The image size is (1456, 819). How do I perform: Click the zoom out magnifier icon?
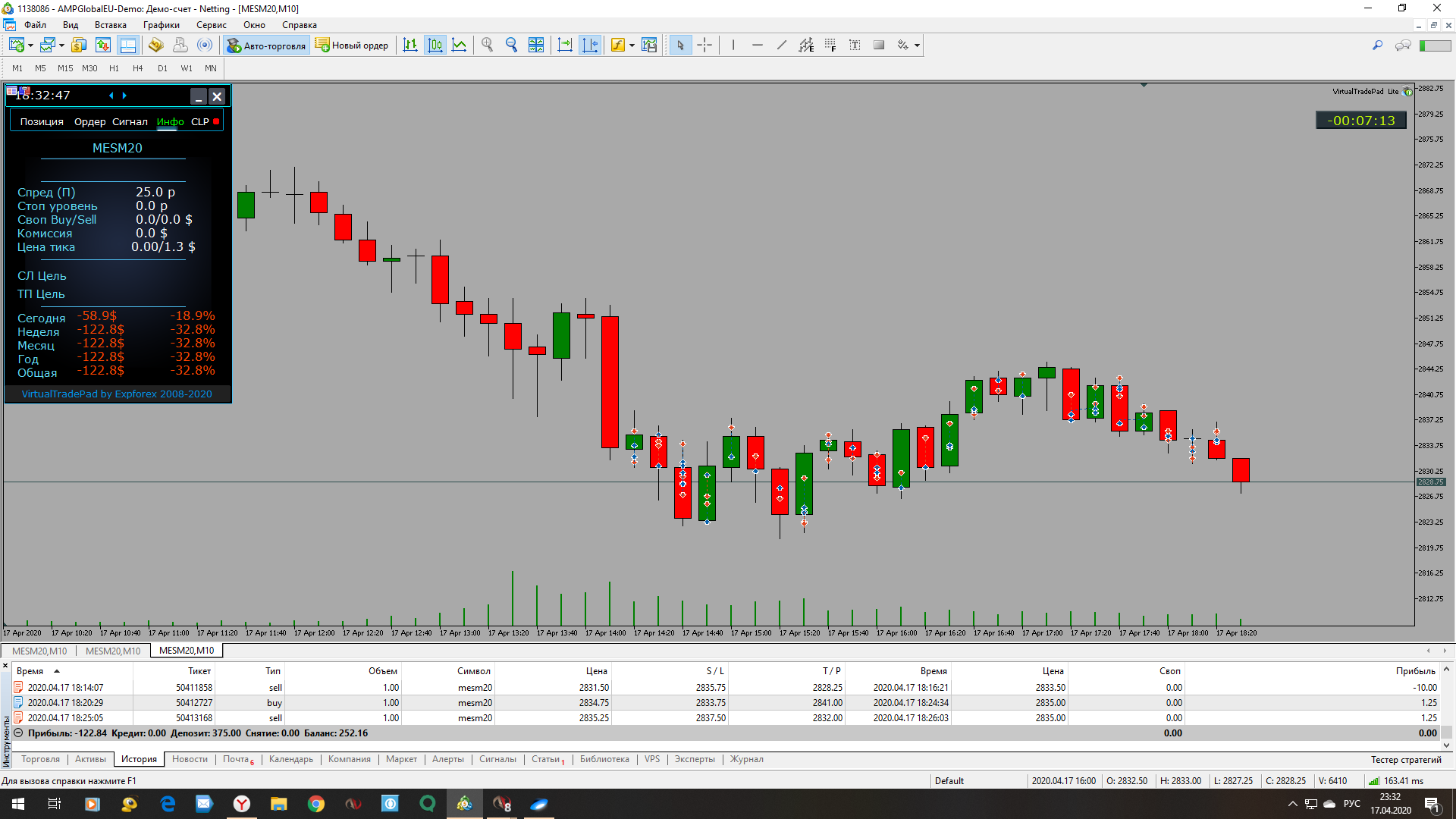coord(512,45)
